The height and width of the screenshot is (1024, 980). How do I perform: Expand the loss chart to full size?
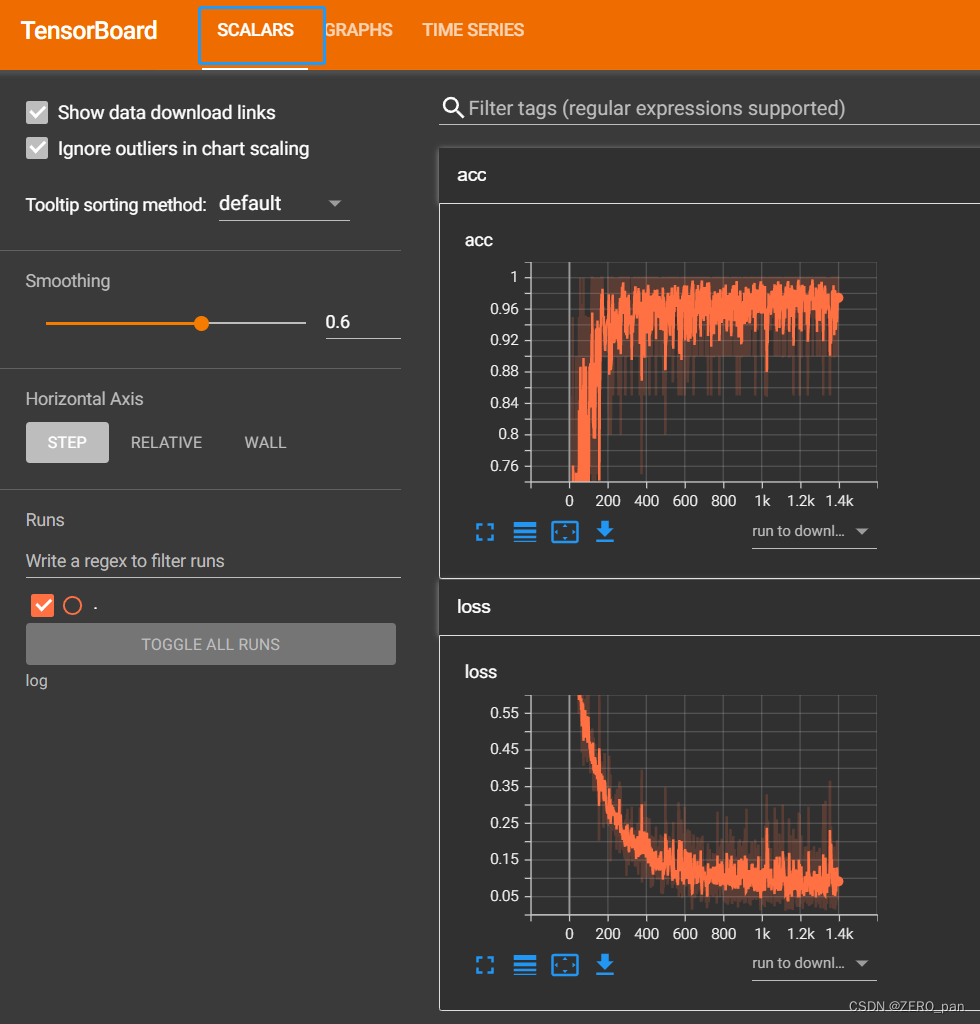[484, 965]
